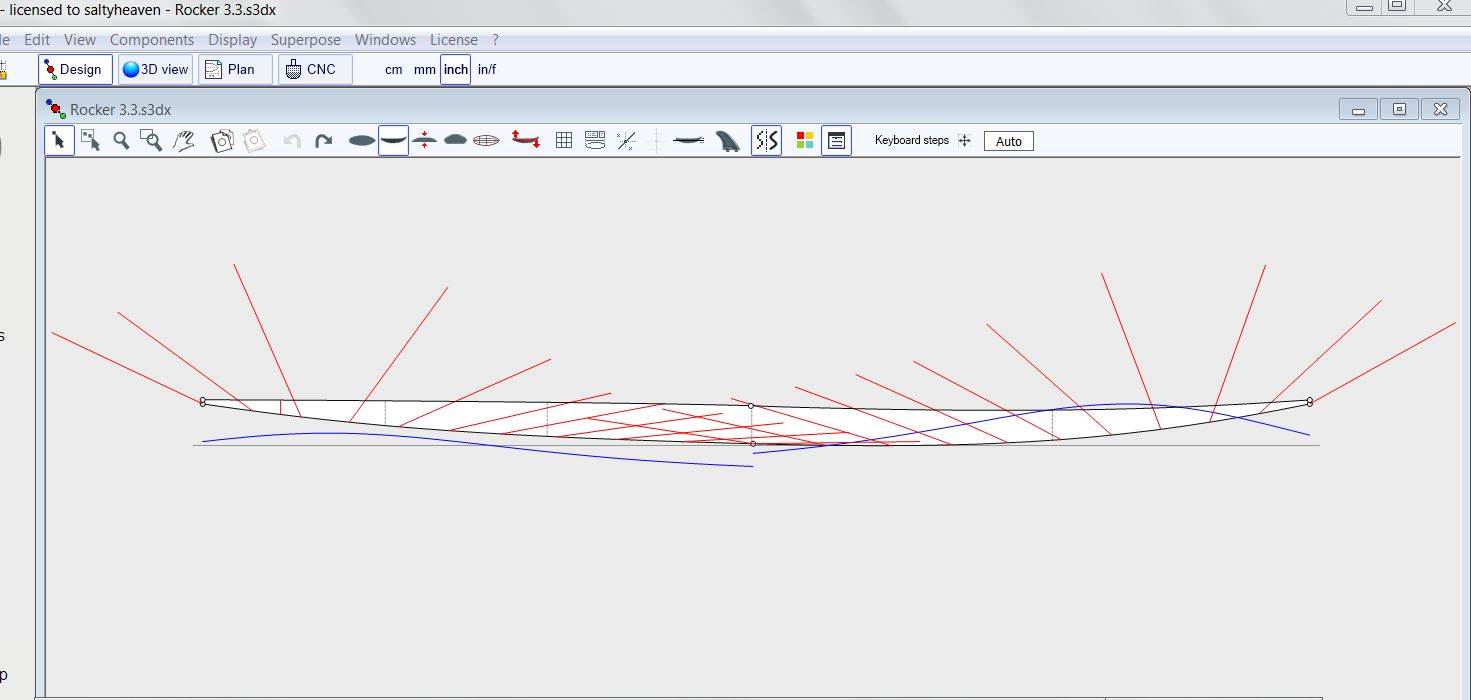The image size is (1471, 700).
Task: Open the fin settings icon
Action: (729, 141)
